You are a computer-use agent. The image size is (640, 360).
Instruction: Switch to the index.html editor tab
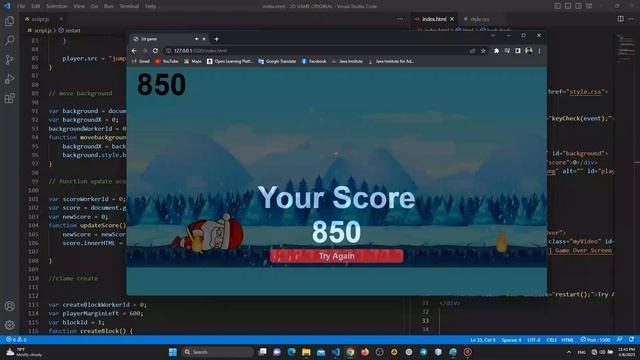coord(434,19)
